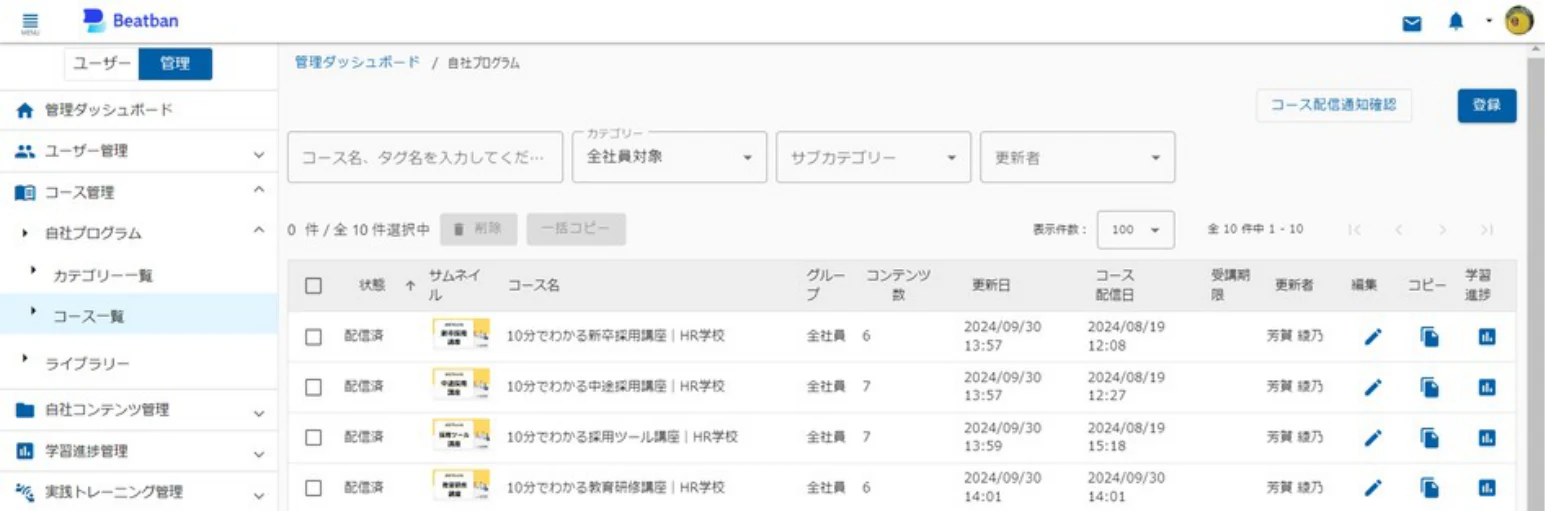Go to the first page of results
1545x511 pixels.
(1354, 230)
